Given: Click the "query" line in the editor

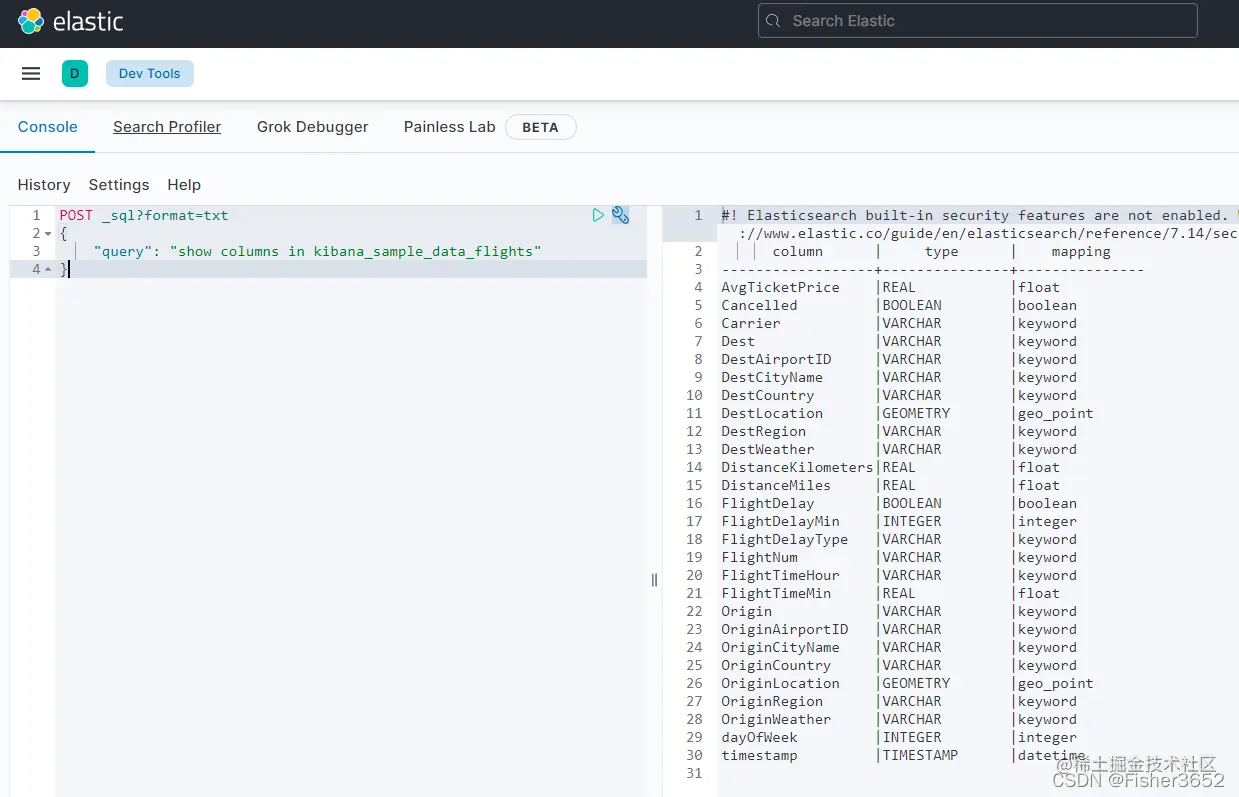Looking at the screenshot, I should click(317, 251).
